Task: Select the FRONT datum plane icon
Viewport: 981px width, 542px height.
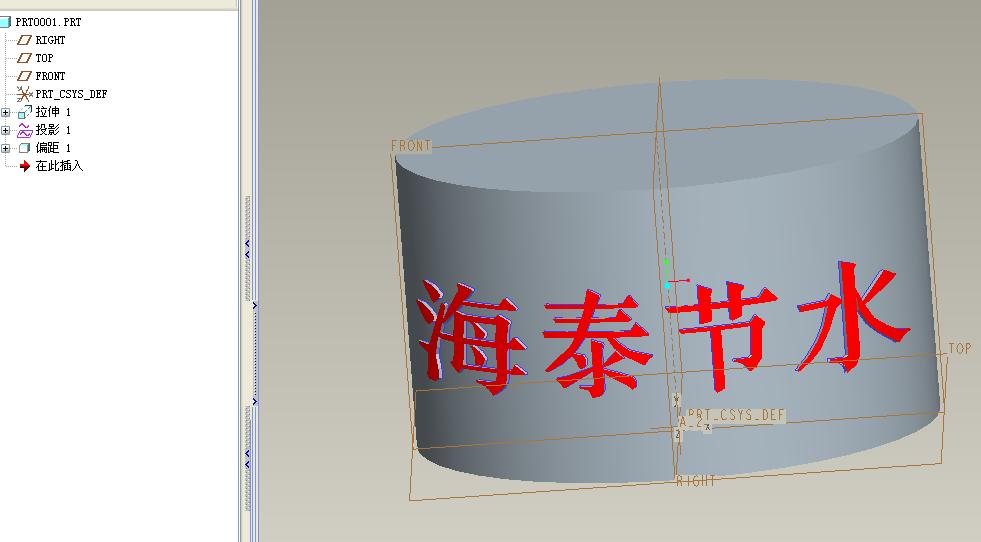Action: 24,76
